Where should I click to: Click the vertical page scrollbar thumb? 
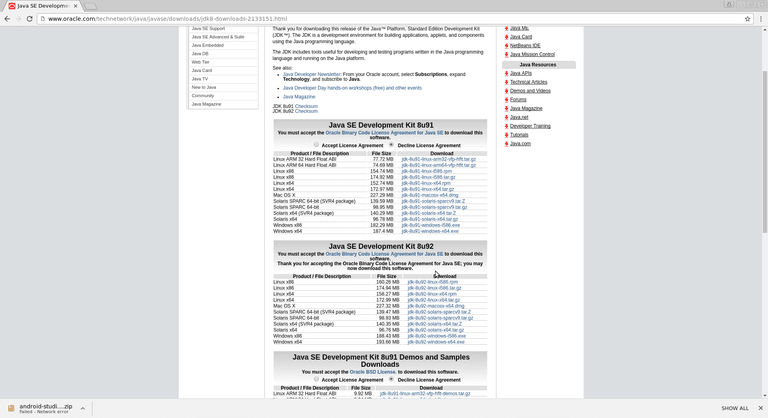(x=765, y=152)
